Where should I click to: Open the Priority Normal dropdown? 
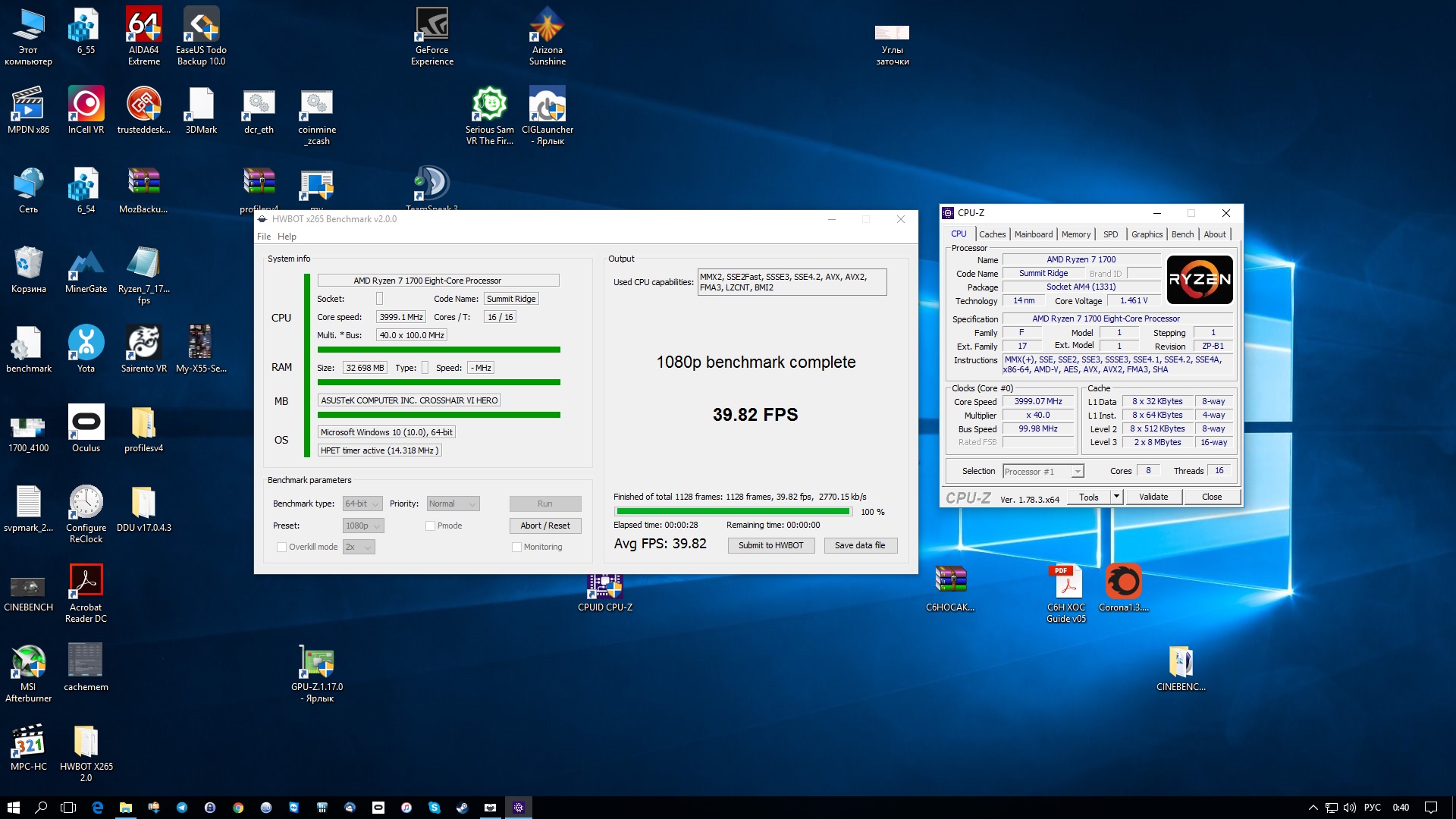453,504
